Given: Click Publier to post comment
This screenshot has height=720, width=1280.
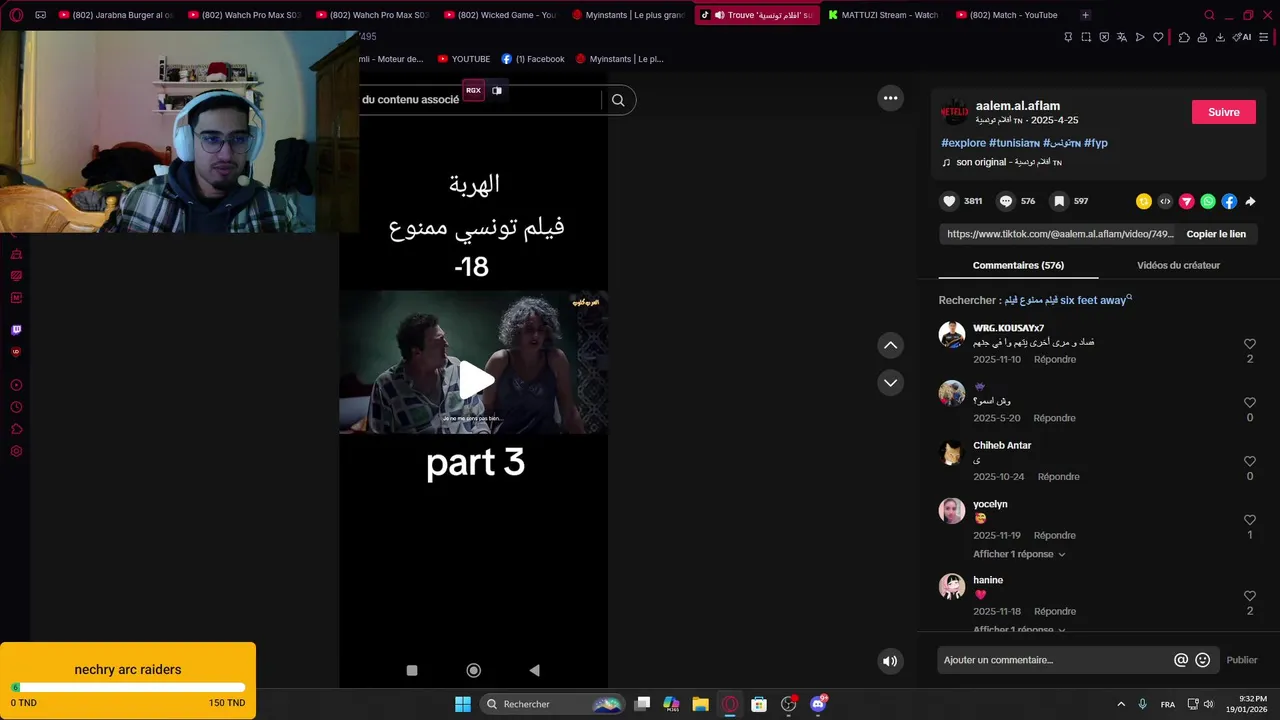Looking at the screenshot, I should (1242, 660).
